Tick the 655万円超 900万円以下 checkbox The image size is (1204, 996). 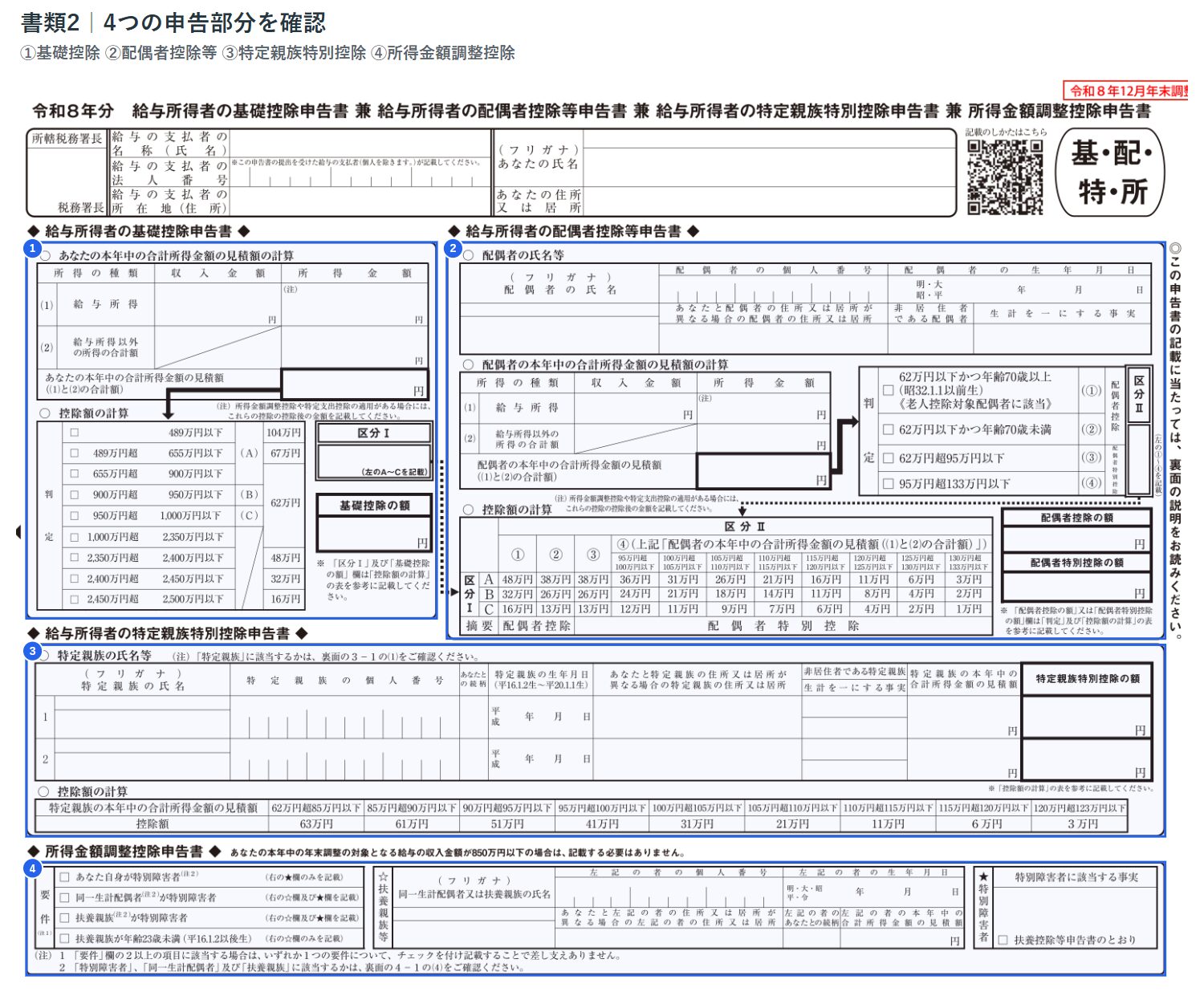[75, 474]
